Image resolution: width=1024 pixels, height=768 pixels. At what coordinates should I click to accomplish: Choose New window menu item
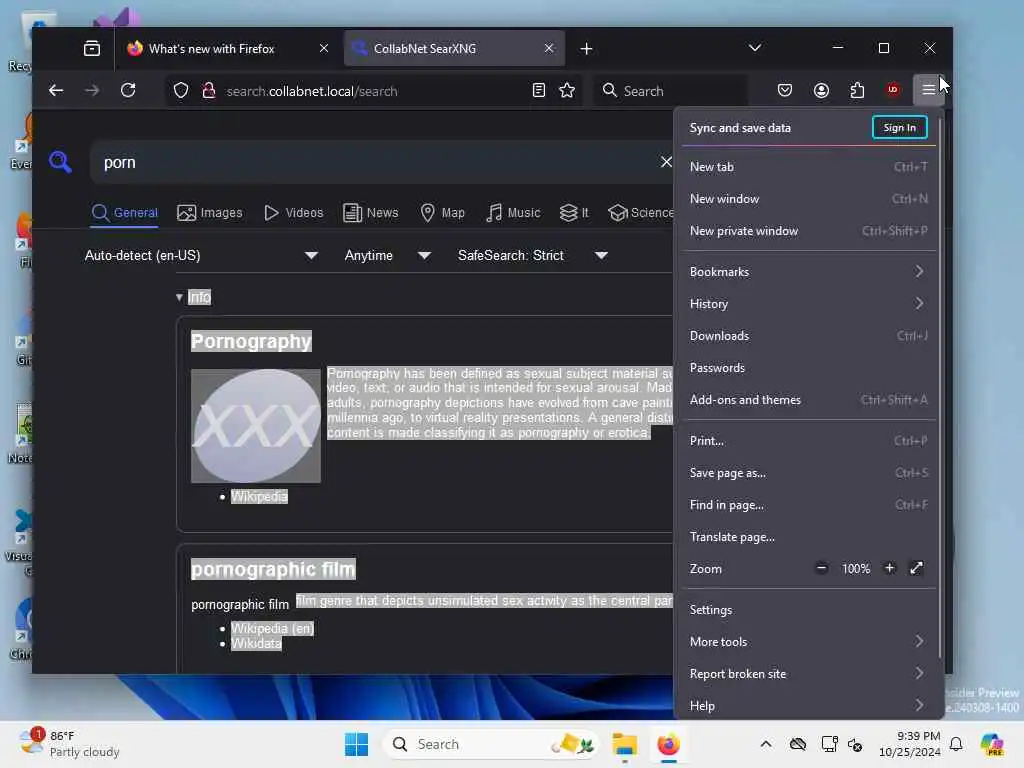(x=808, y=199)
